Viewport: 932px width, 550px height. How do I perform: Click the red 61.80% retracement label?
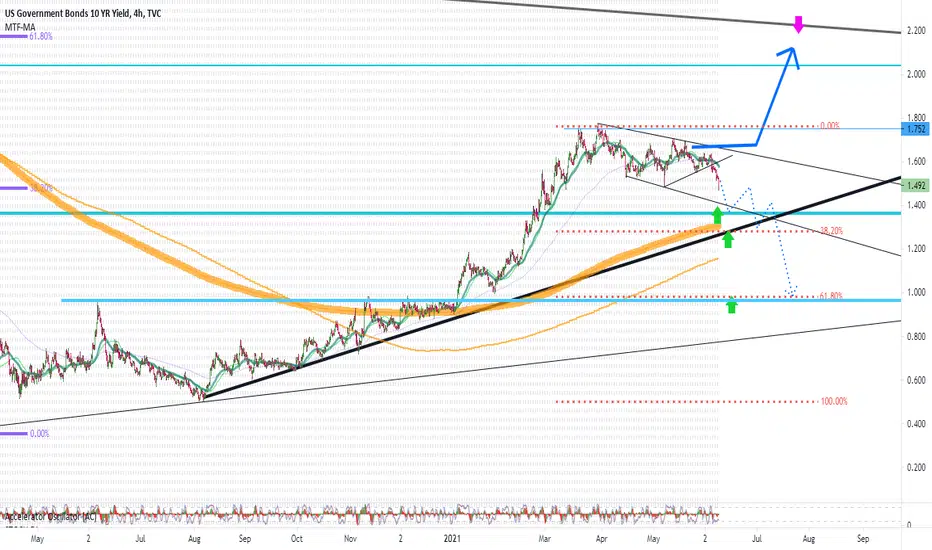(832, 296)
